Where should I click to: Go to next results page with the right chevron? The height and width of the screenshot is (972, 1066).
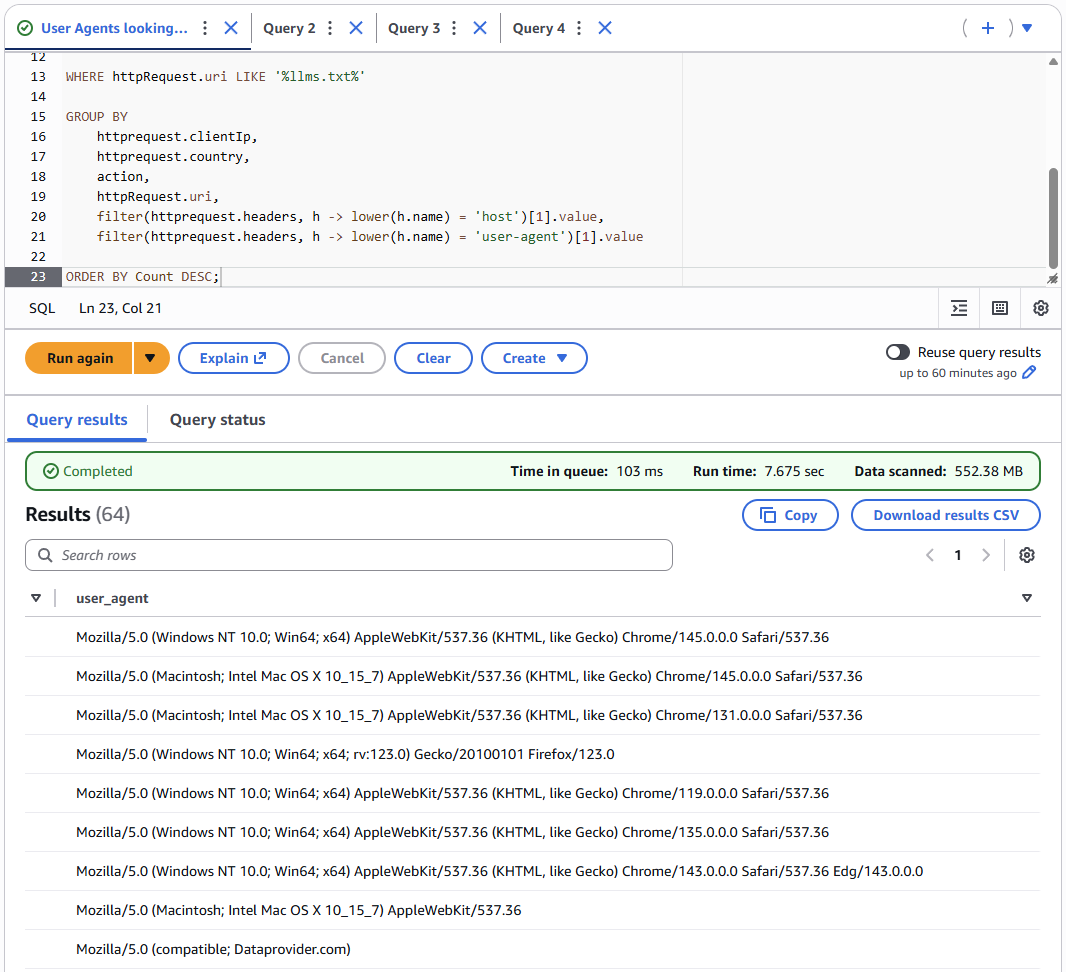[986, 555]
